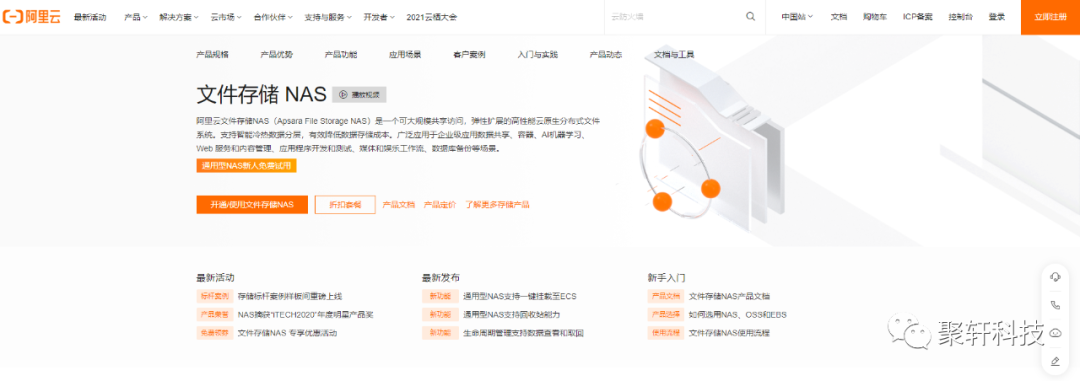Click the 通用型NAS新人免费试用 banner button

click(x=247, y=165)
